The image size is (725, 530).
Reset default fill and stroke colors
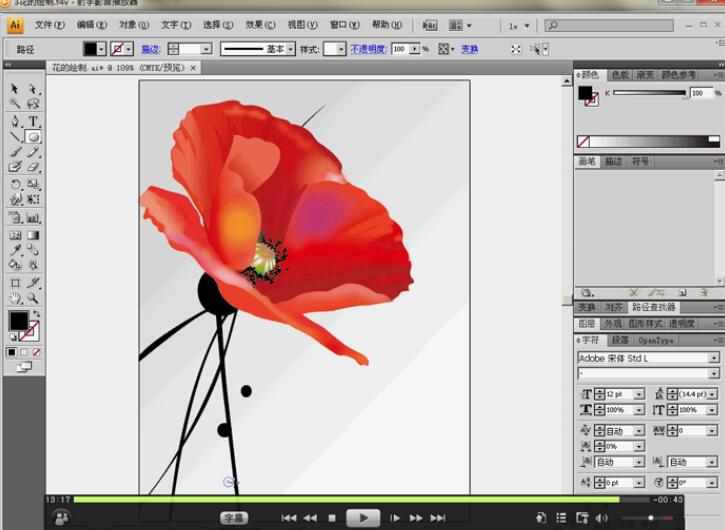point(13,338)
